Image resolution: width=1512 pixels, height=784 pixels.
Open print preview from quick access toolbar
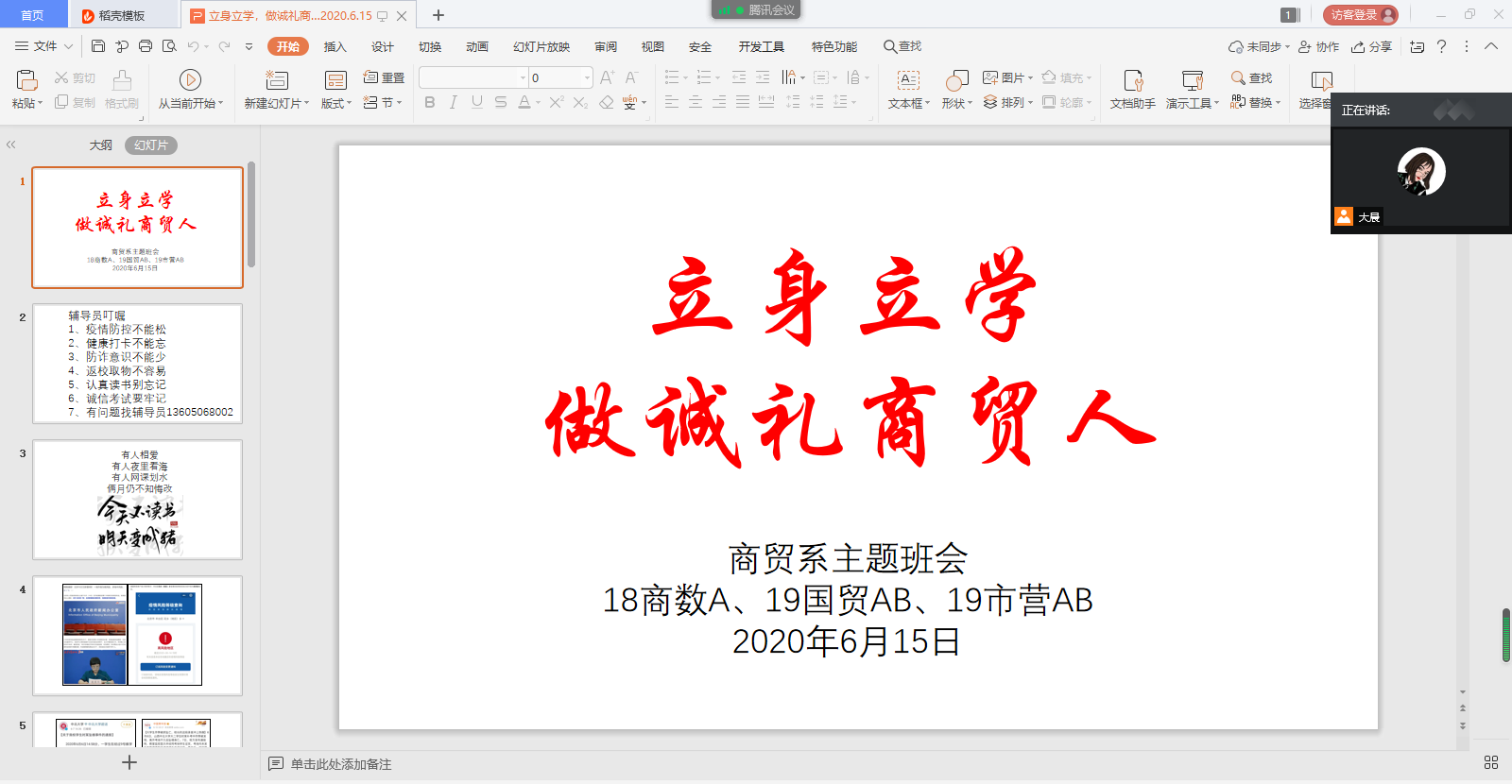tap(169, 46)
